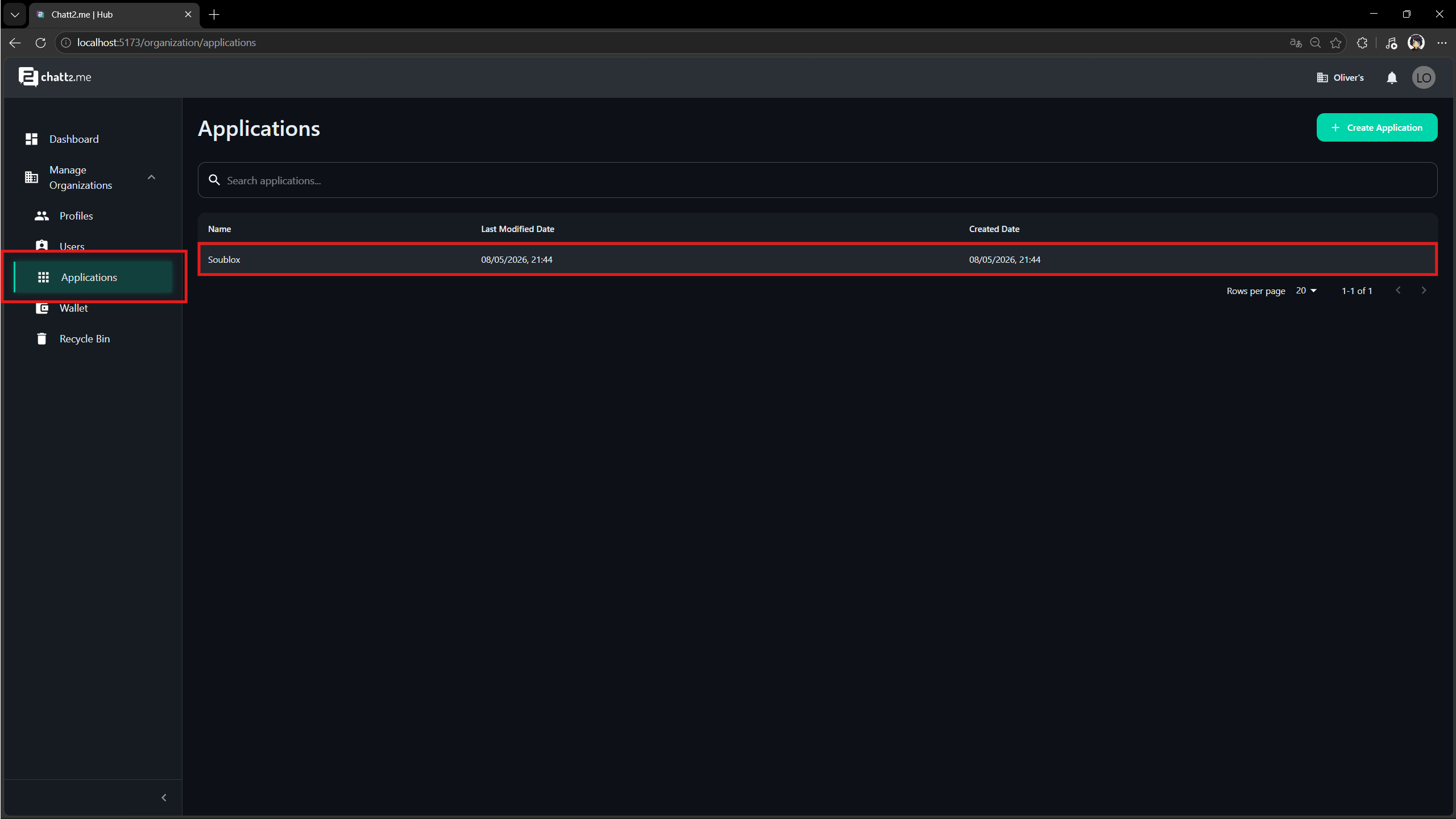1456x819 pixels.
Task: Click the browser back arrow
Action: (15, 43)
